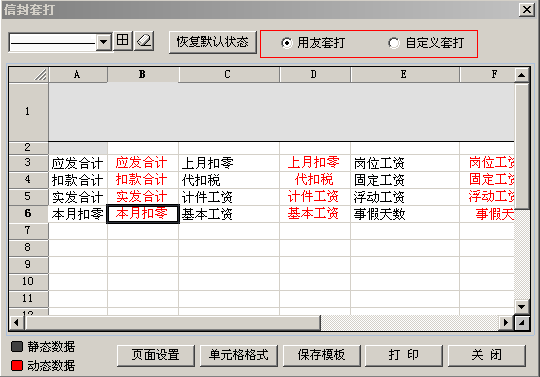Click column F header
This screenshot has height=377, width=540.
tap(487, 74)
